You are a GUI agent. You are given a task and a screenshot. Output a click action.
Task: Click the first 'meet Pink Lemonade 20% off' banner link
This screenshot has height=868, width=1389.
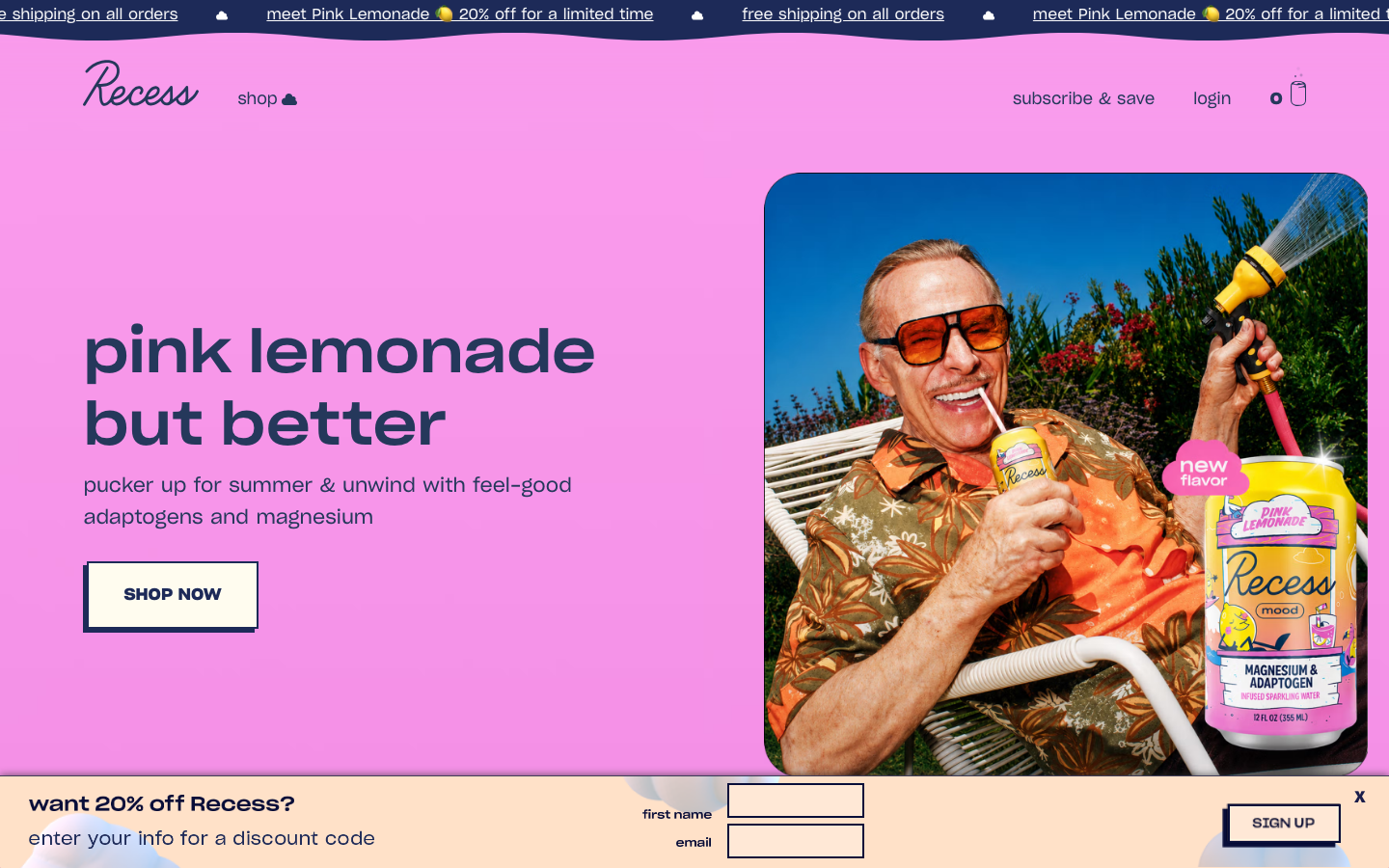[x=460, y=14]
